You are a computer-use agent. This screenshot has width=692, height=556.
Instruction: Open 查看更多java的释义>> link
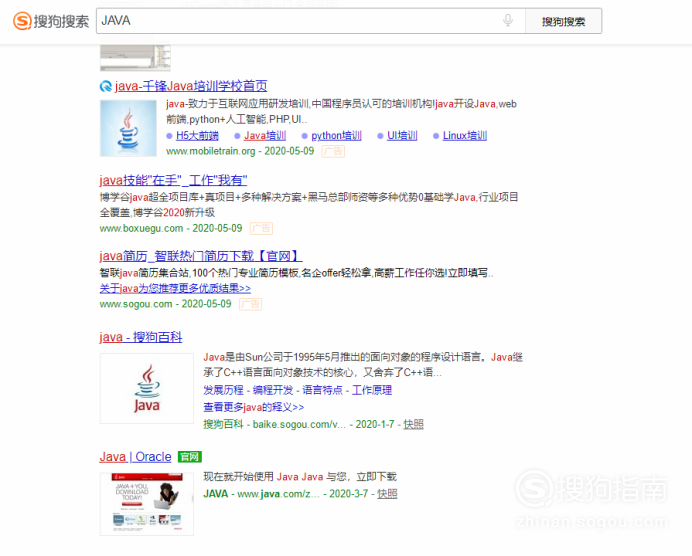click(253, 407)
